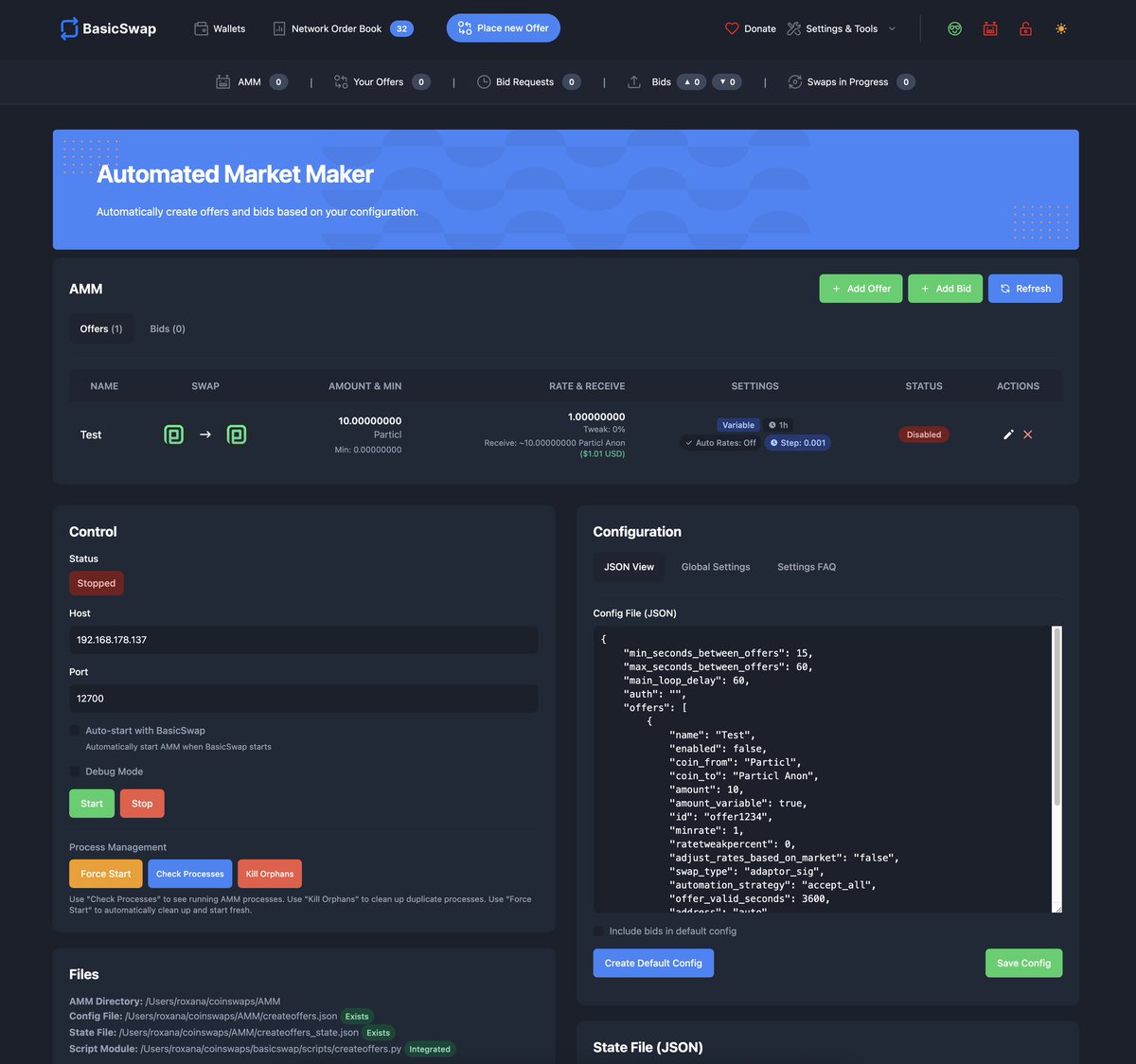Open Bid Requests link
1136x1064 pixels.
524,82
